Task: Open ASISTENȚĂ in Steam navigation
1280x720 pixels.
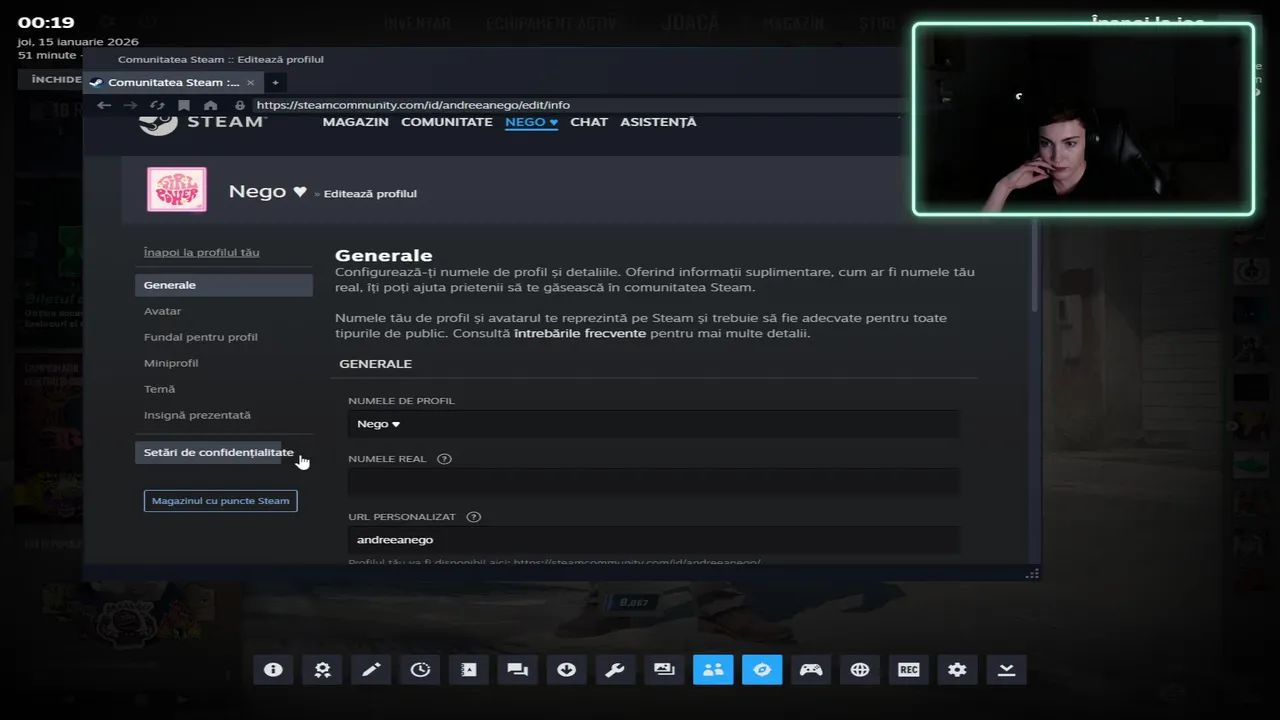Action: [658, 122]
